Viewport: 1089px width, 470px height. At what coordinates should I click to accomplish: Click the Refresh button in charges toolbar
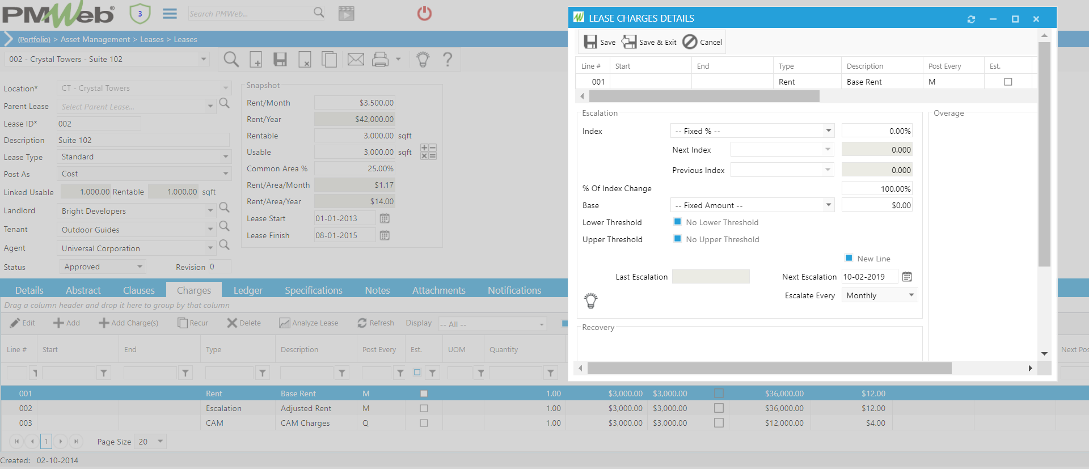pyautogui.click(x=376, y=323)
